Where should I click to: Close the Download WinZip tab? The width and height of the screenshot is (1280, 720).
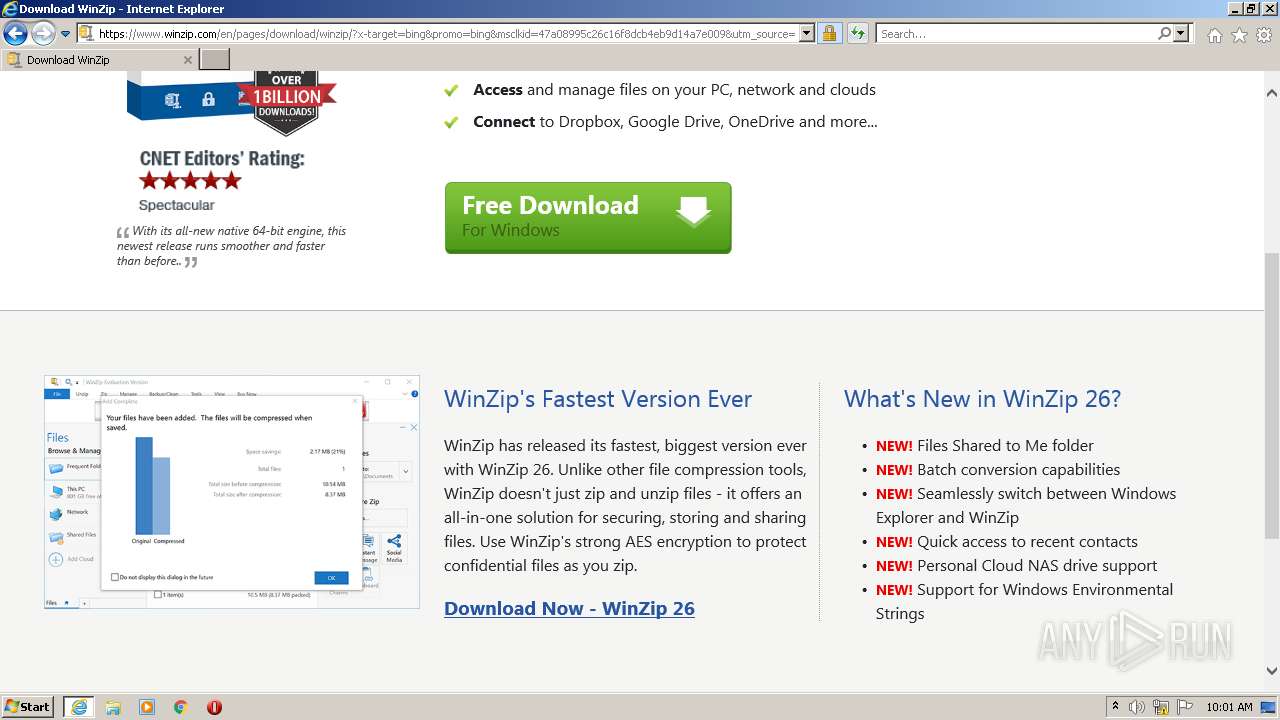click(x=187, y=60)
